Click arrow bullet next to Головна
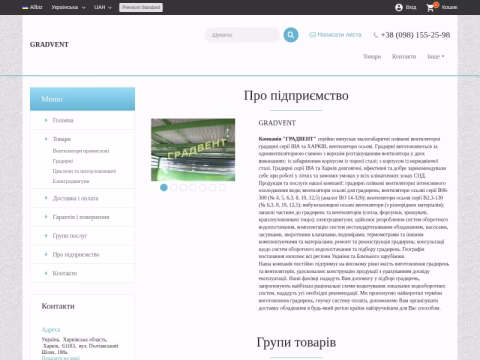480x360 pixels. [46, 120]
